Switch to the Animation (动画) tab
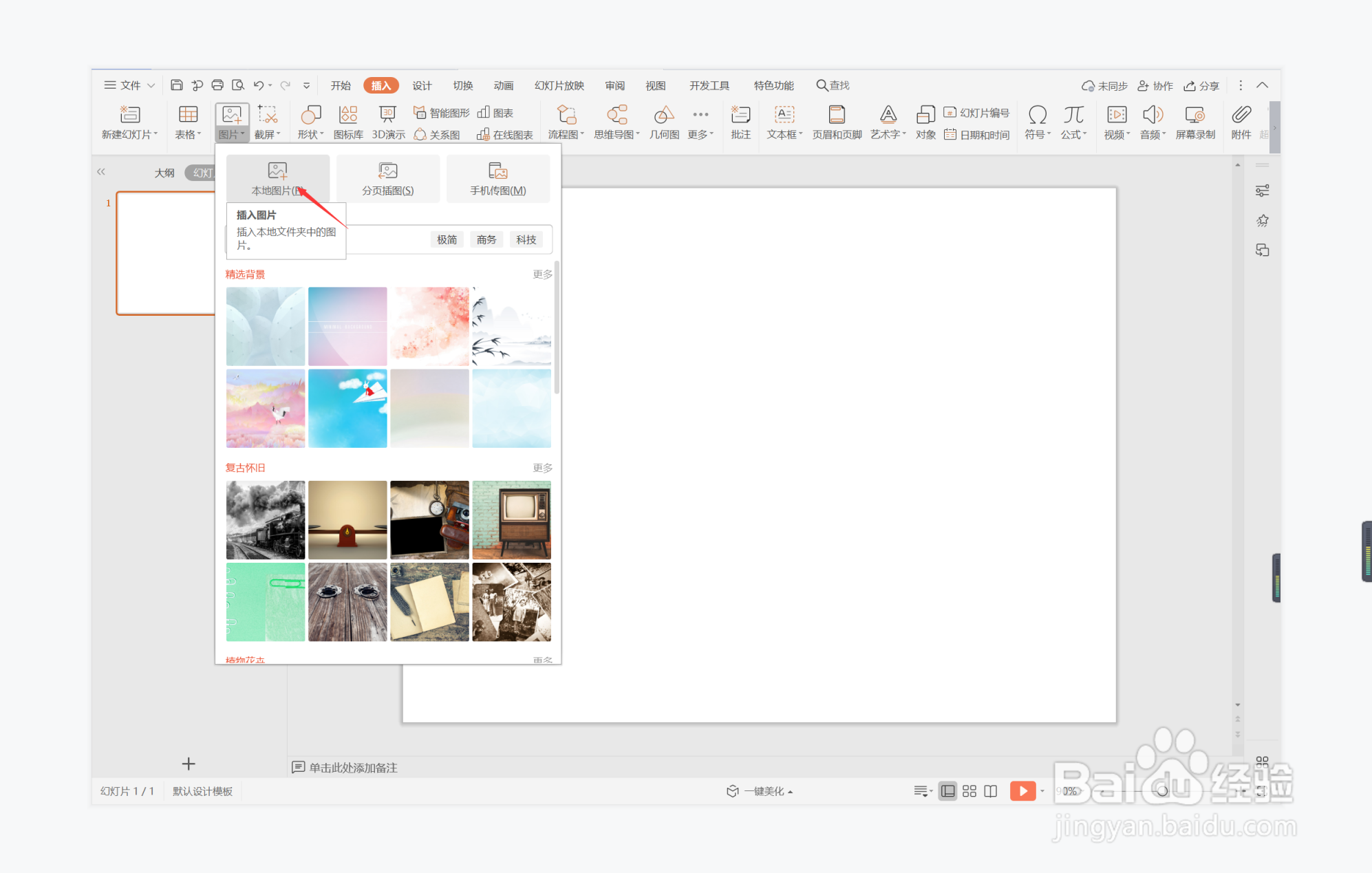Viewport: 1372px width, 873px height. (x=504, y=85)
